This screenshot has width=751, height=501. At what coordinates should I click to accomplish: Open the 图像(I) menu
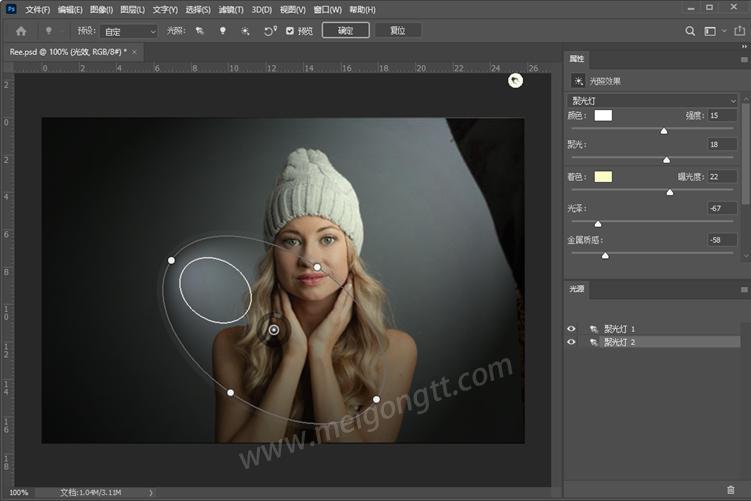point(102,10)
